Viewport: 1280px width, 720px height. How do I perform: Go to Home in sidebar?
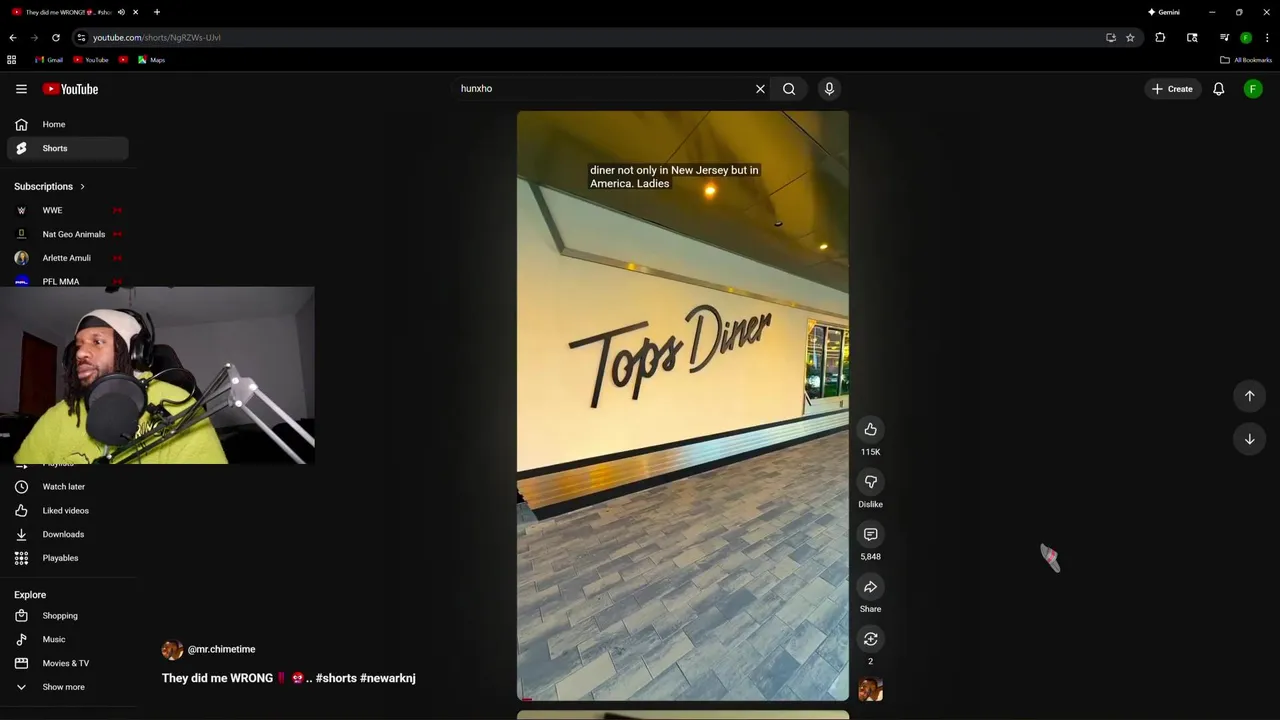(x=68, y=124)
